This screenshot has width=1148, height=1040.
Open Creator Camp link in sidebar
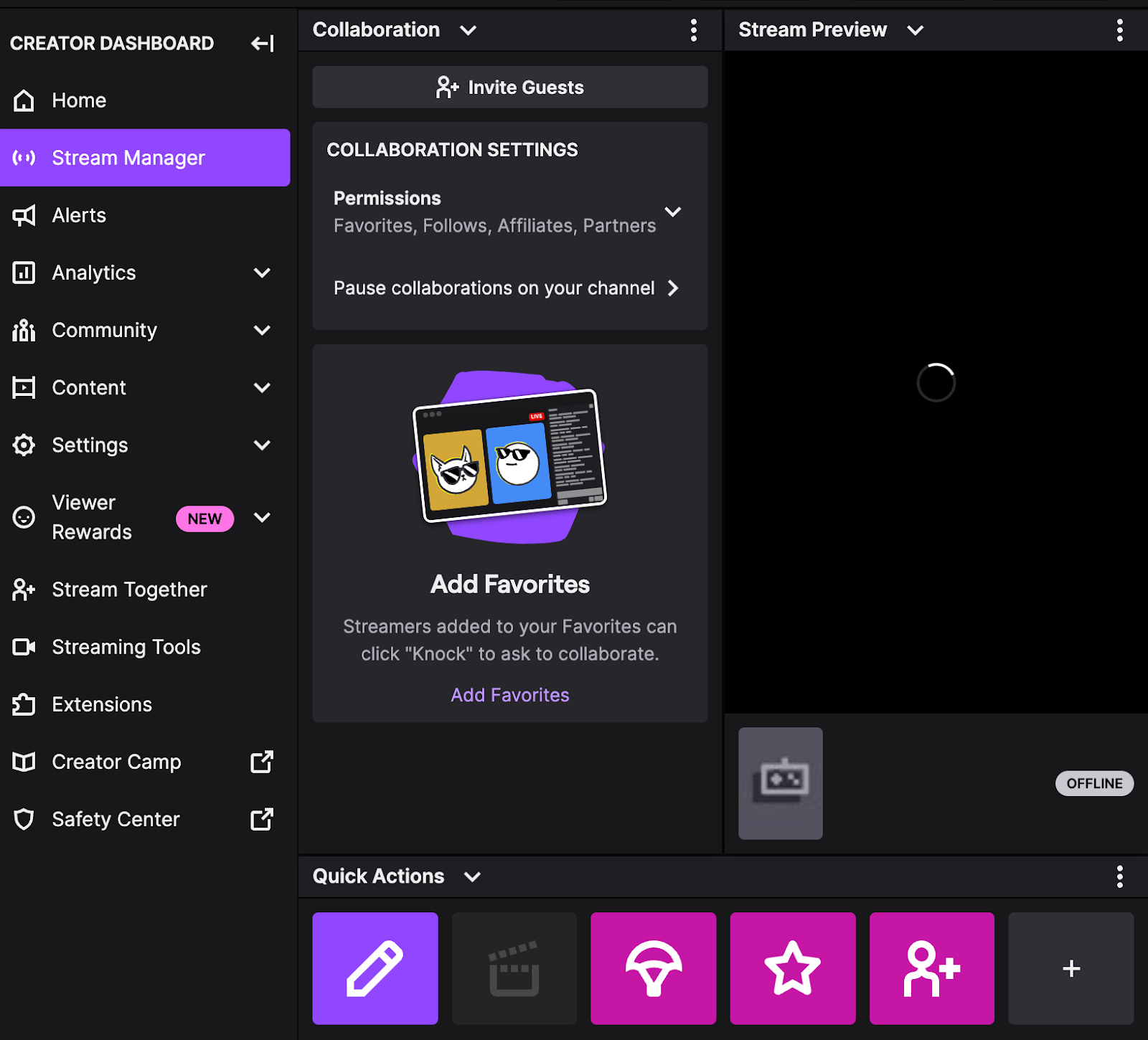pos(145,762)
